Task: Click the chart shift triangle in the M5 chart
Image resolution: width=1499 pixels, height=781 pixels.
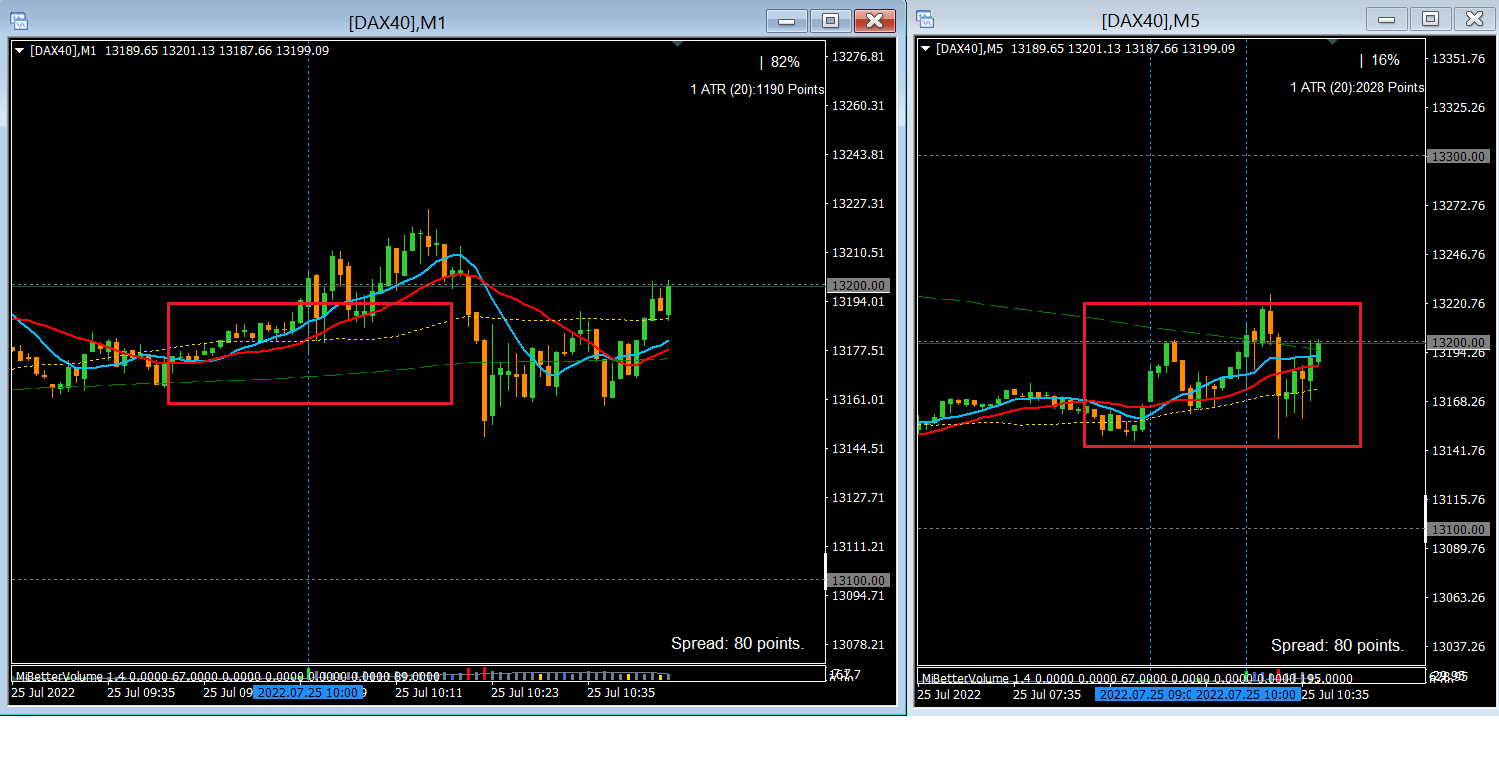Action: pyautogui.click(x=1331, y=42)
